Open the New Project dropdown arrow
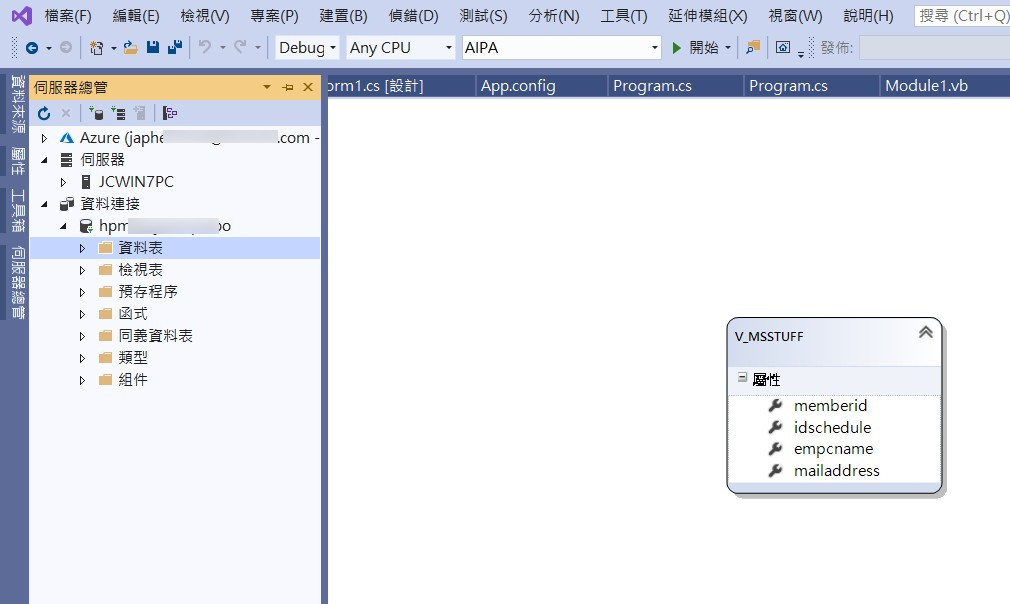 coord(113,48)
